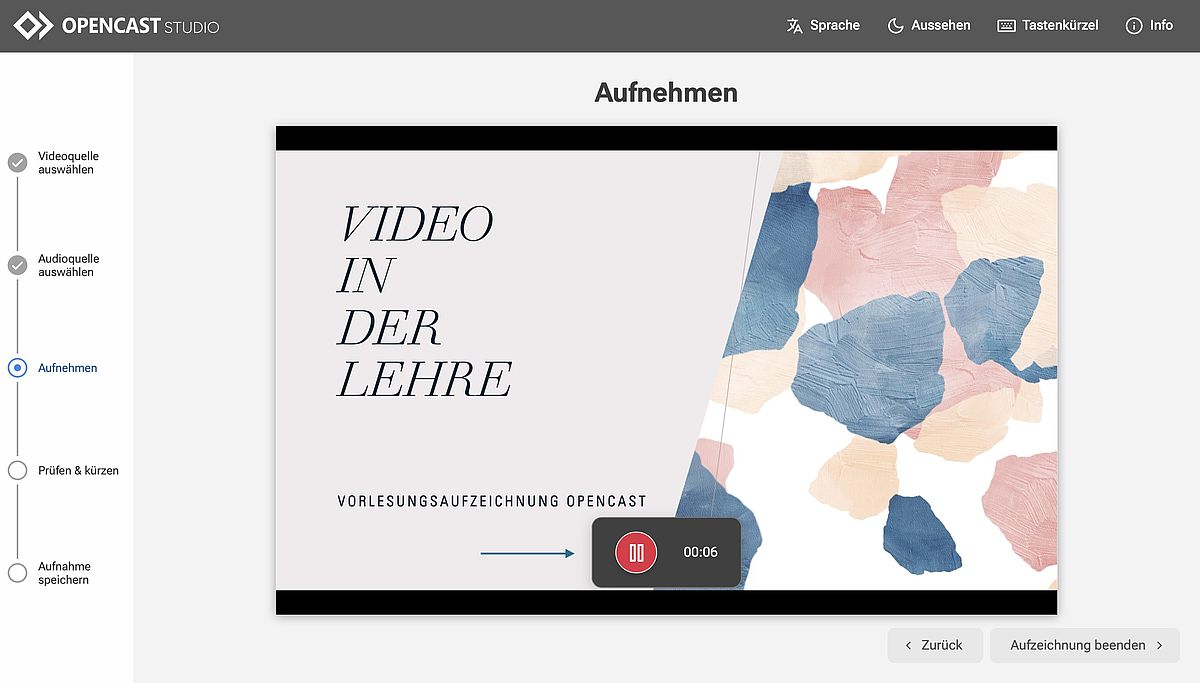Click the info circle icon

click(1134, 26)
